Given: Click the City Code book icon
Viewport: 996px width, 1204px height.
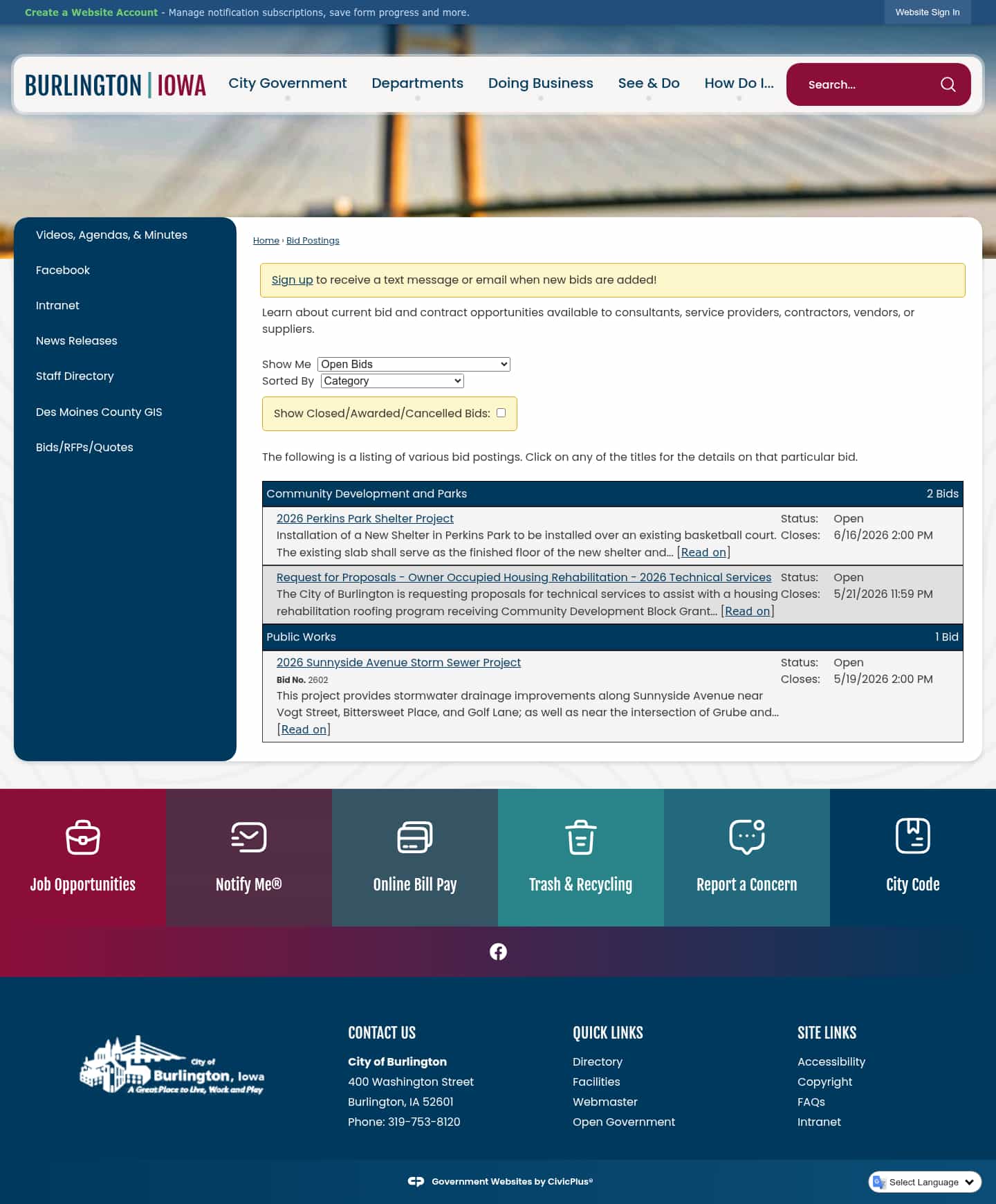Looking at the screenshot, I should tap(913, 836).
